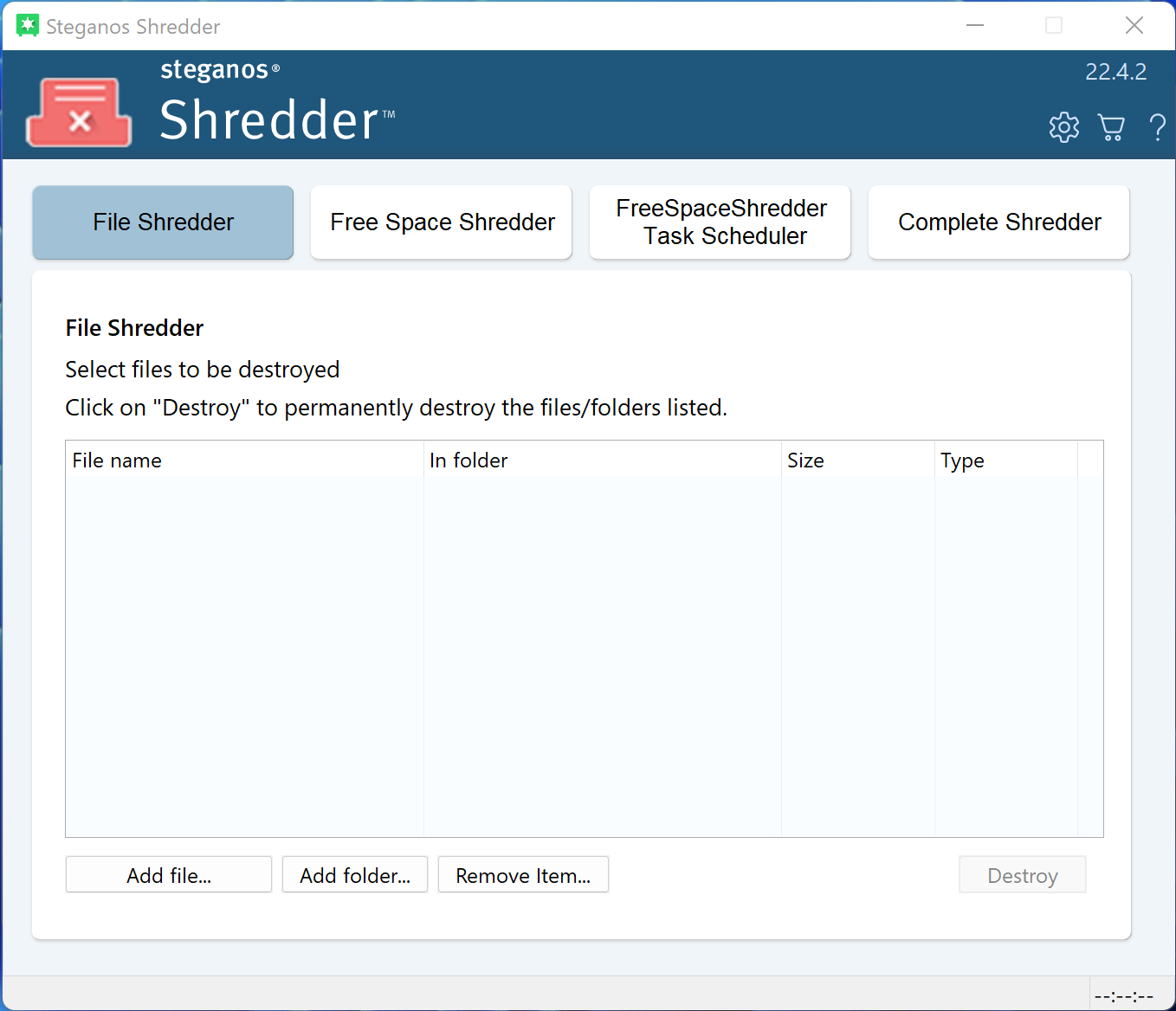
Task: Click the Remove Item... button
Action: 523,875
